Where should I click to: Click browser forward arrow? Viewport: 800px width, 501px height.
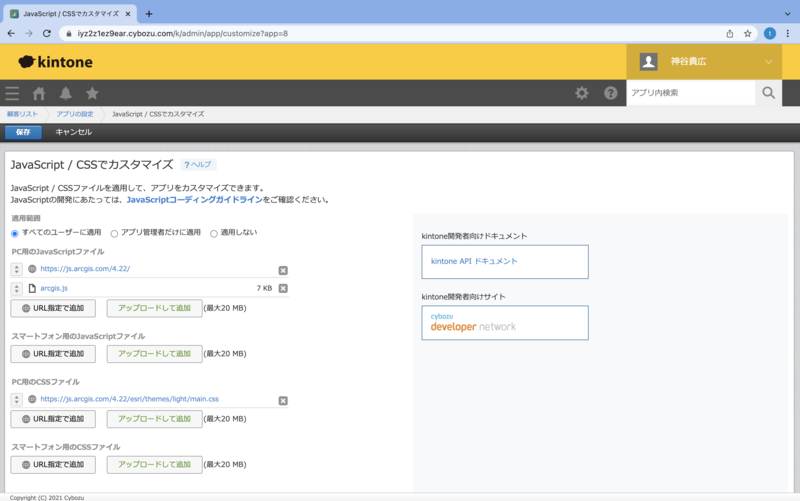[29, 34]
